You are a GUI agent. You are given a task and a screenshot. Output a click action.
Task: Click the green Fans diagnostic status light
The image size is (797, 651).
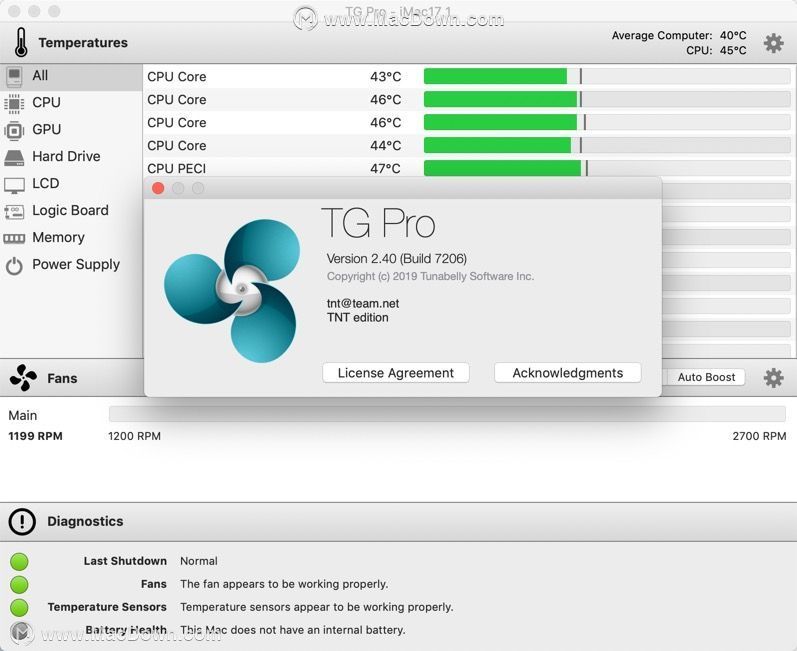pos(19,584)
